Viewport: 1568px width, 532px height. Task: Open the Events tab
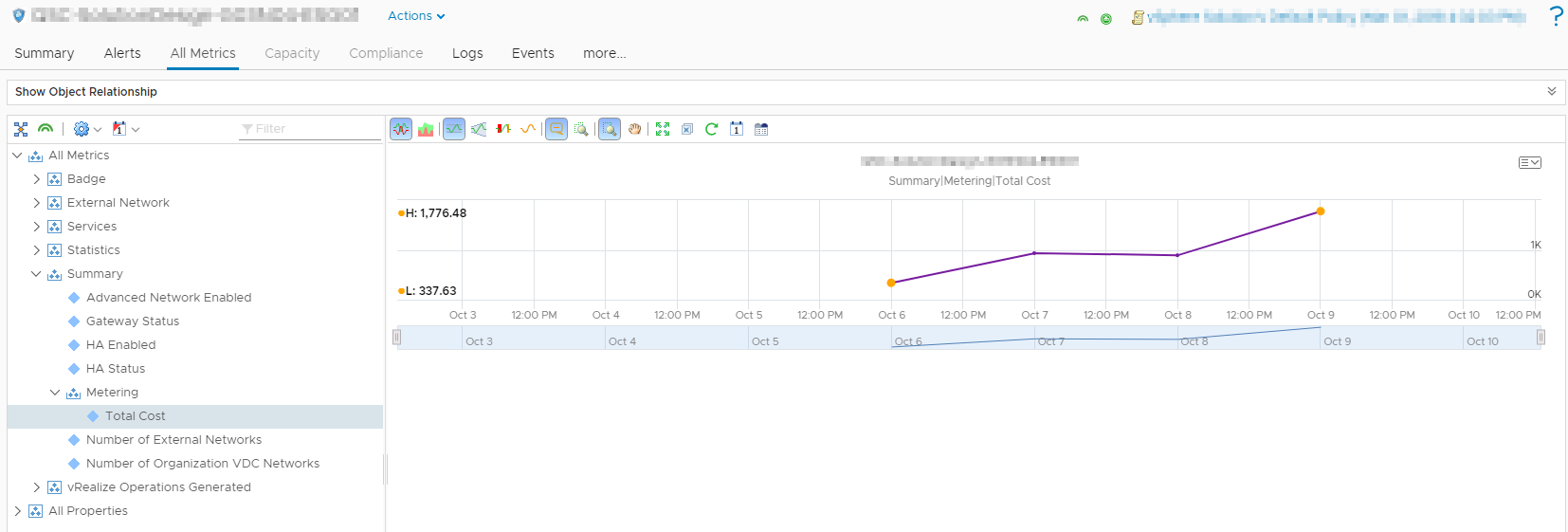pos(533,53)
